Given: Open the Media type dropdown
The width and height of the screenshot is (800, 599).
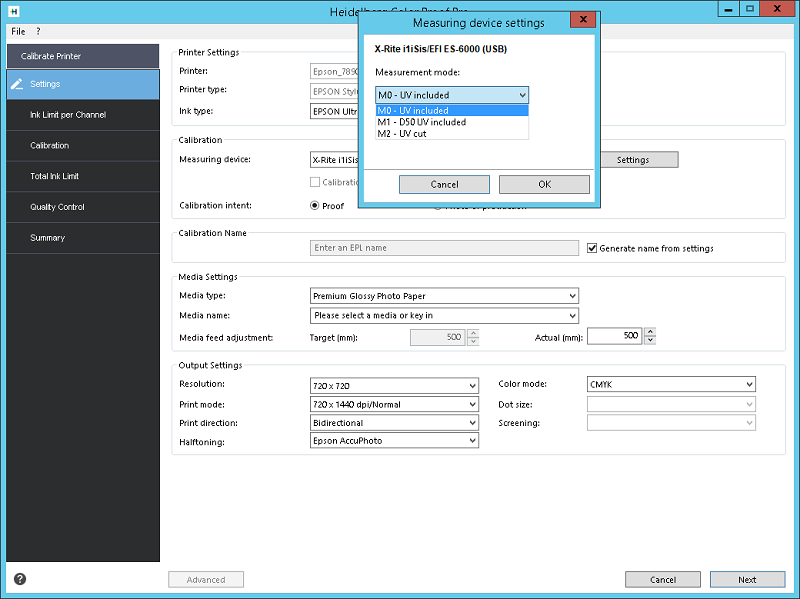Looking at the screenshot, I should [444, 296].
